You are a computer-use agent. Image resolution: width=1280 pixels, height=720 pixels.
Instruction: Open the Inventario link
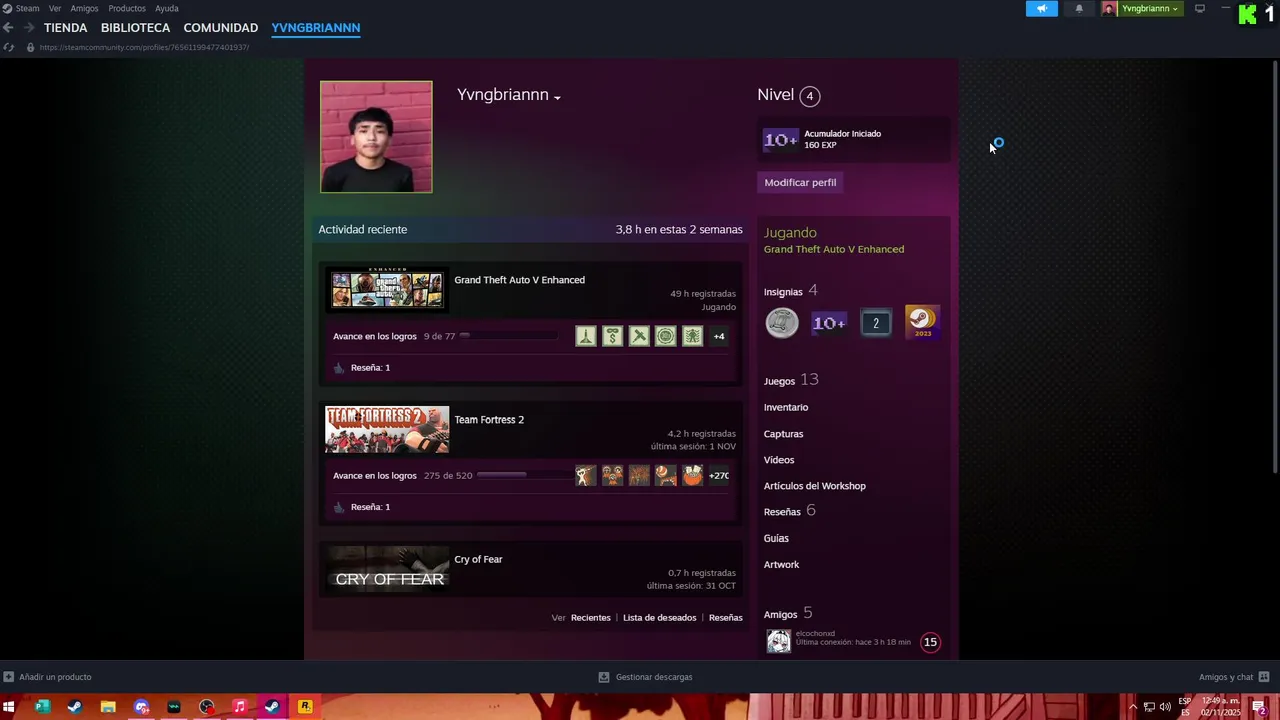pyautogui.click(x=786, y=407)
